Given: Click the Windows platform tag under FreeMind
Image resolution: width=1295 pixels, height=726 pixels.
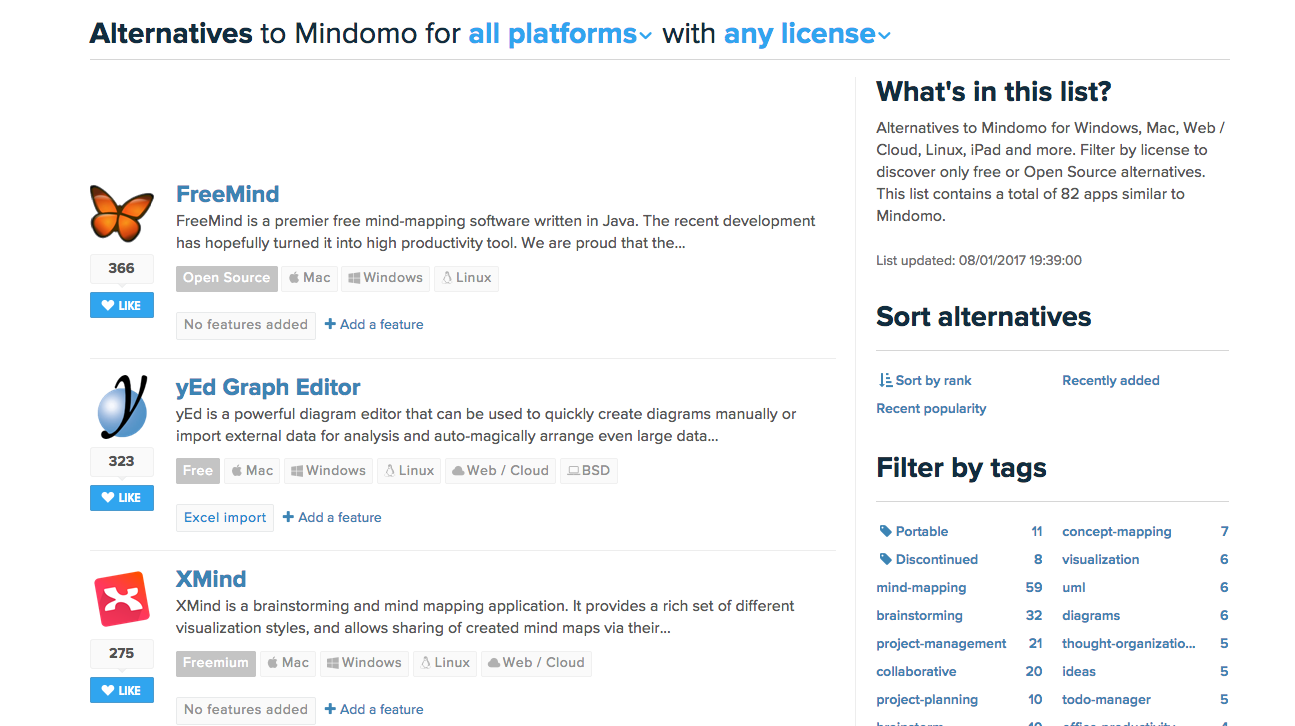Looking at the screenshot, I should click(384, 278).
